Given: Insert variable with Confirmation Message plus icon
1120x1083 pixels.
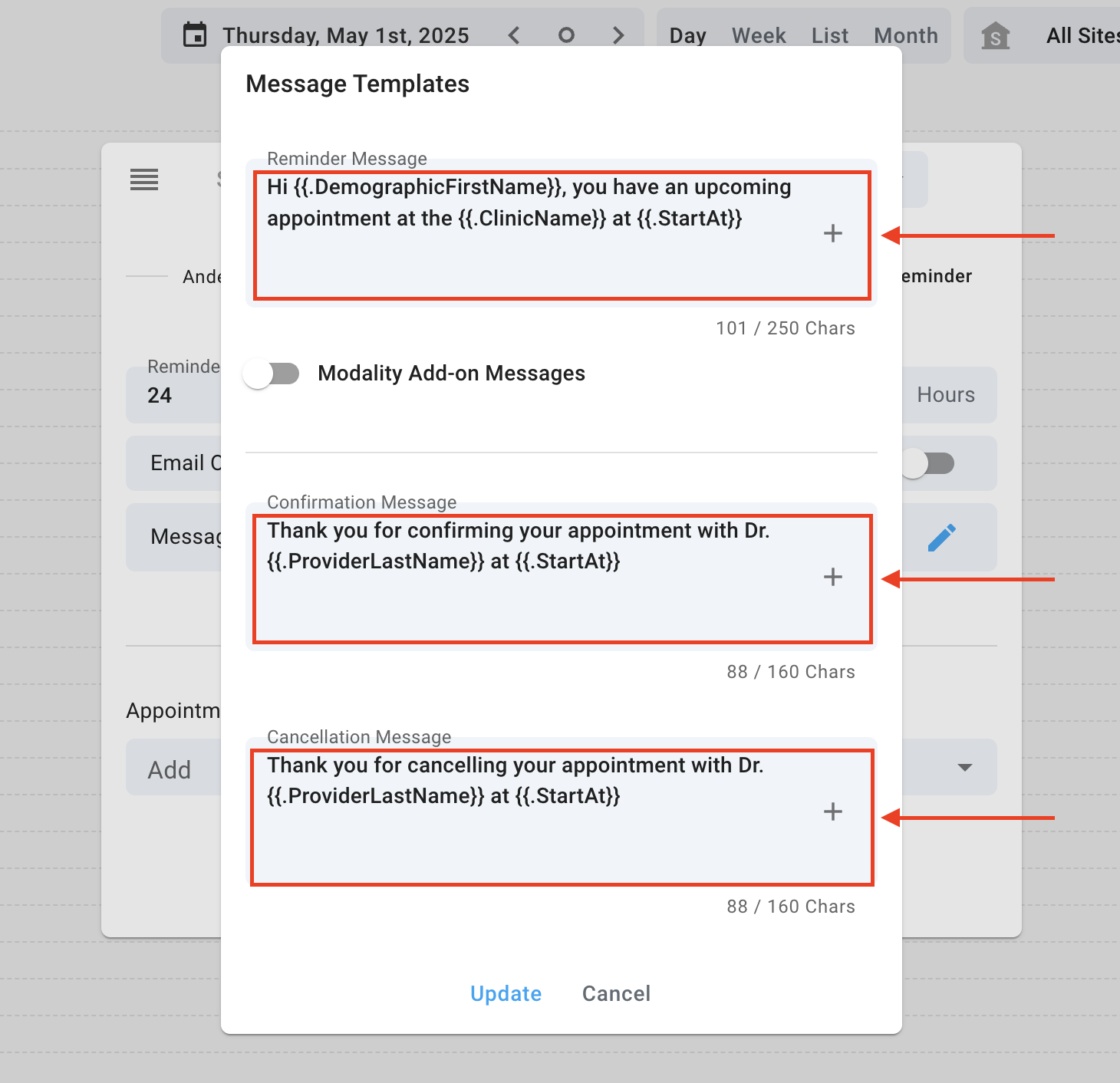Looking at the screenshot, I should (833, 578).
